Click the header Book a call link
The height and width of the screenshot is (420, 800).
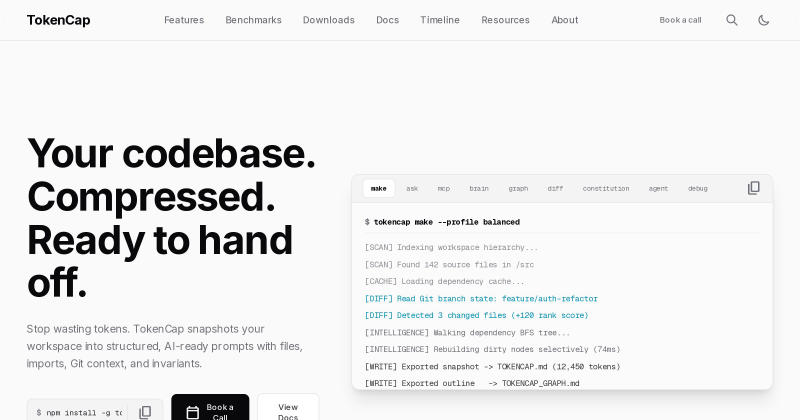point(680,20)
